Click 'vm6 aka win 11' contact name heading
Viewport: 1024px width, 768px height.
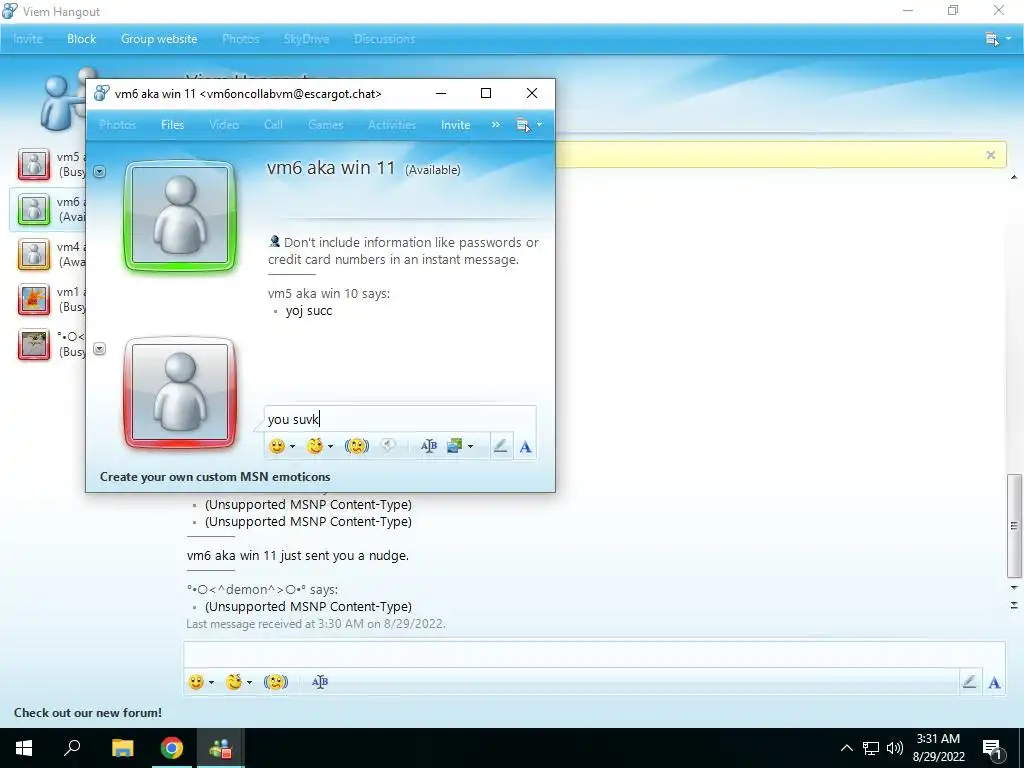tap(331, 168)
